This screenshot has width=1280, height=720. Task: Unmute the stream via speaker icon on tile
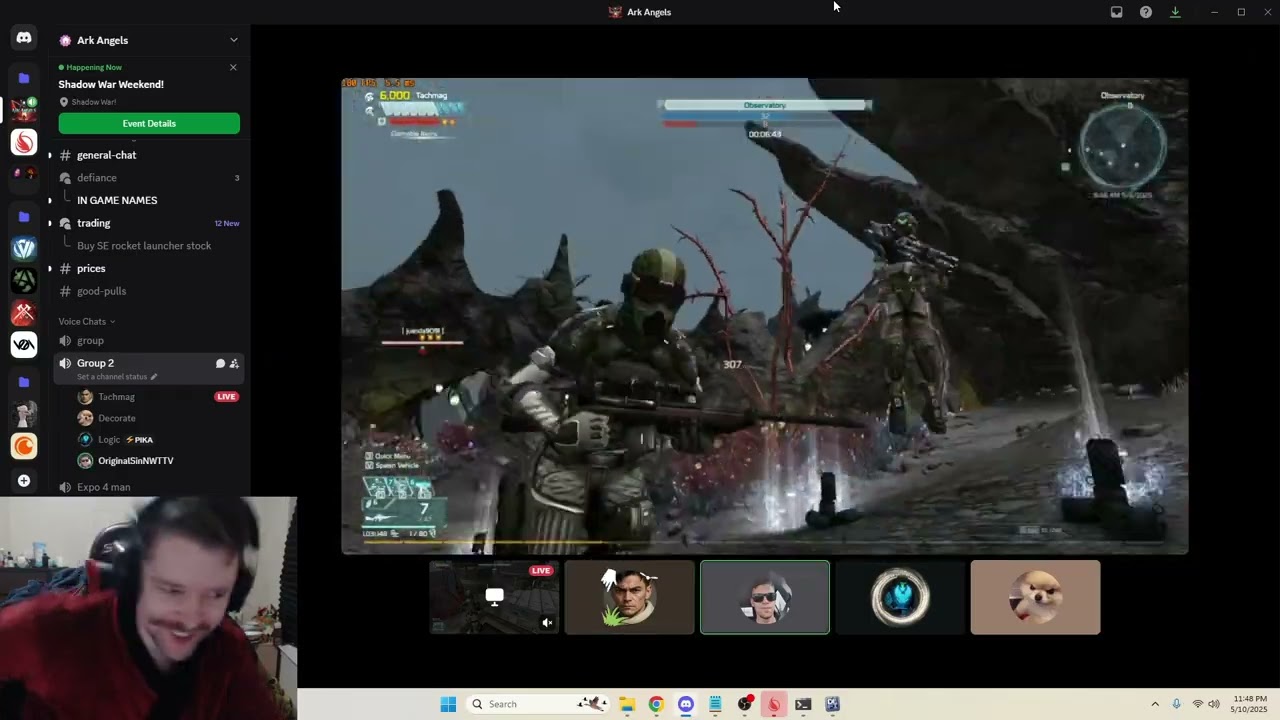[x=547, y=622]
